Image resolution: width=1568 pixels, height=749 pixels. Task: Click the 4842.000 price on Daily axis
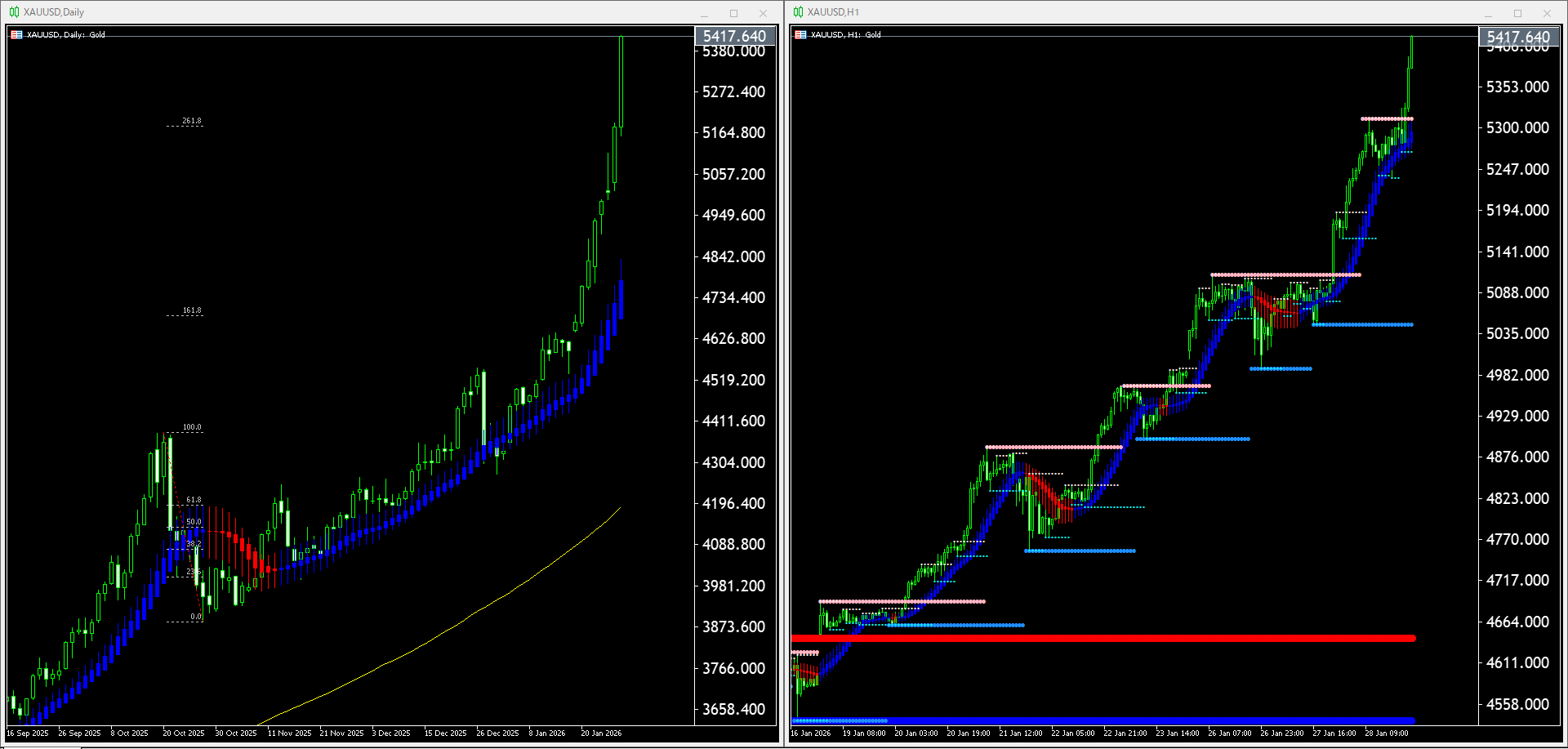click(734, 257)
